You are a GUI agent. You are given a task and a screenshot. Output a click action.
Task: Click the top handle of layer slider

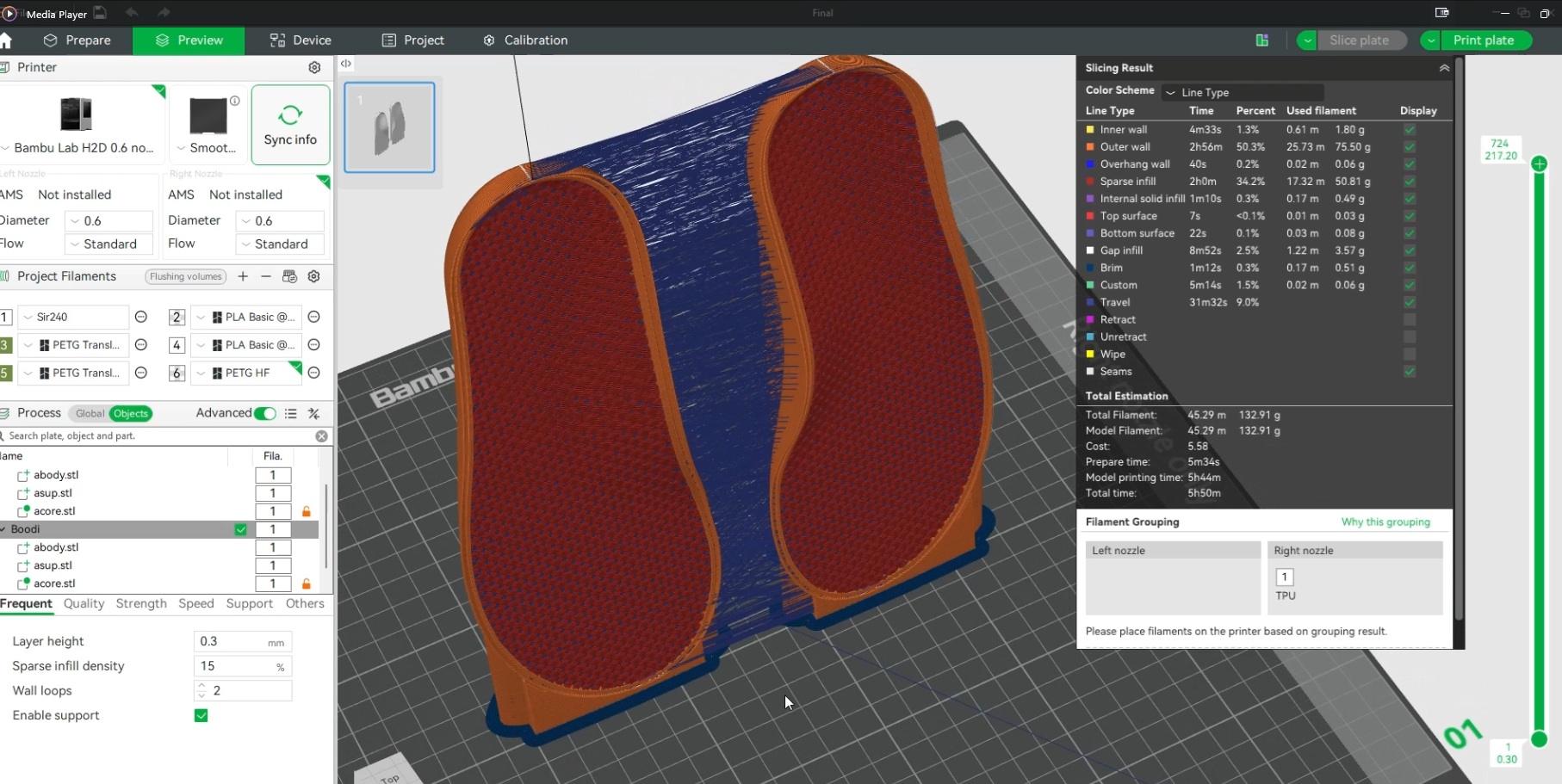click(1540, 164)
